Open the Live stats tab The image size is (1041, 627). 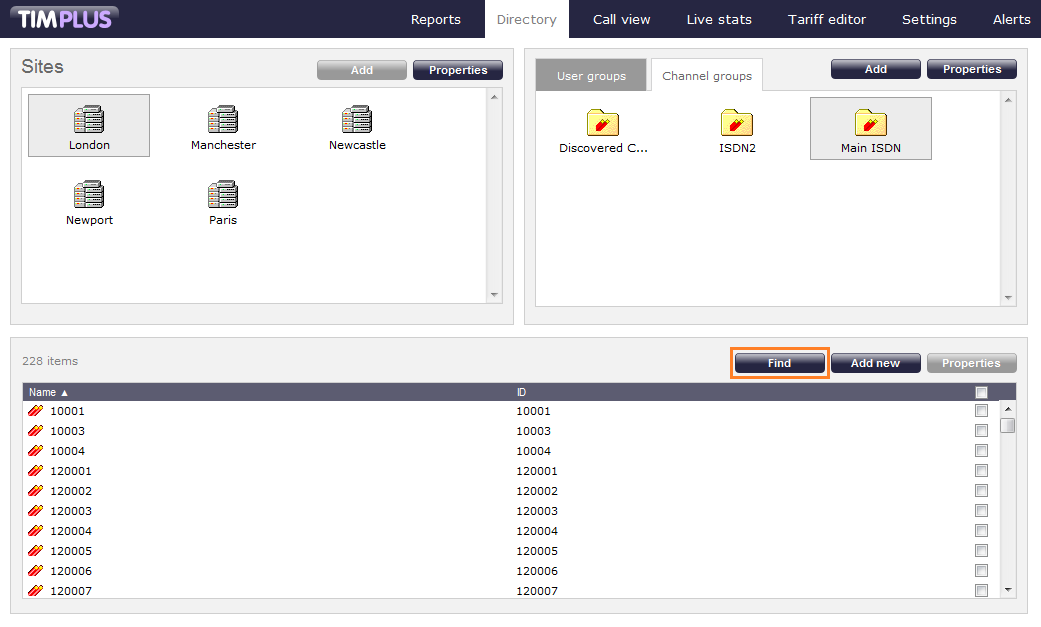tap(719, 19)
